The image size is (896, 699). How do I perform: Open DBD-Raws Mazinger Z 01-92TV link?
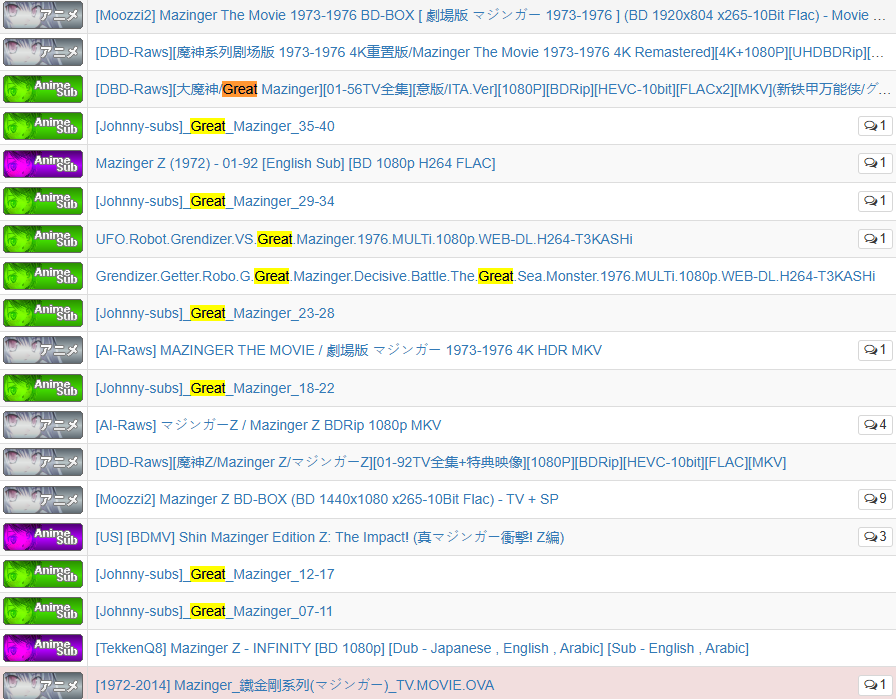click(x=441, y=462)
